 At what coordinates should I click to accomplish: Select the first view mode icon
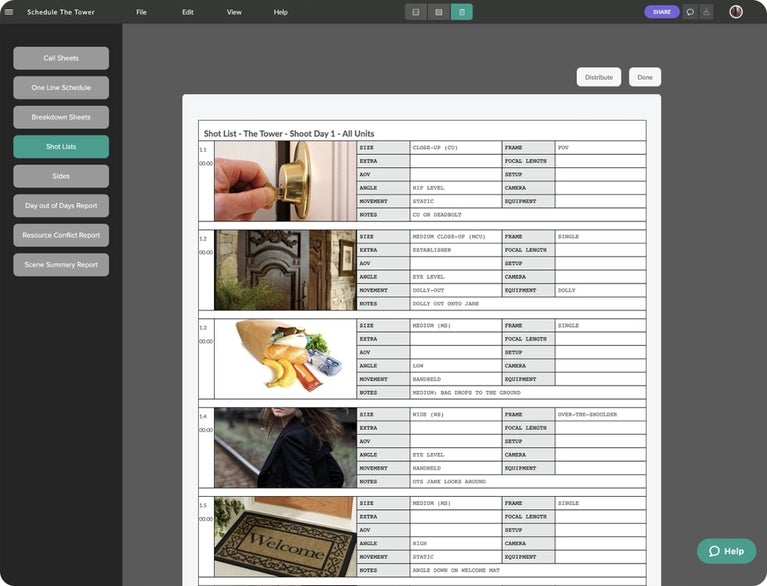tap(416, 12)
